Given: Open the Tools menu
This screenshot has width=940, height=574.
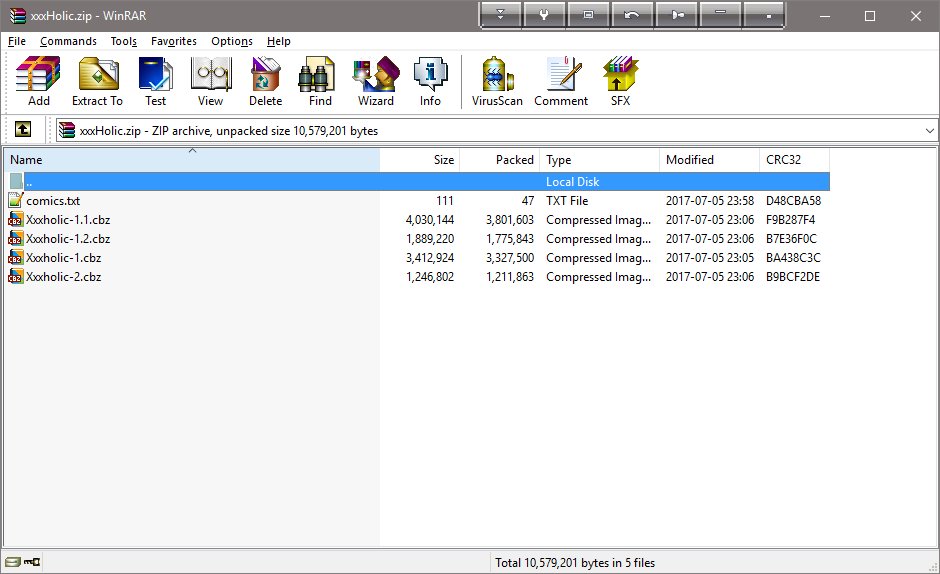Looking at the screenshot, I should 123,41.
